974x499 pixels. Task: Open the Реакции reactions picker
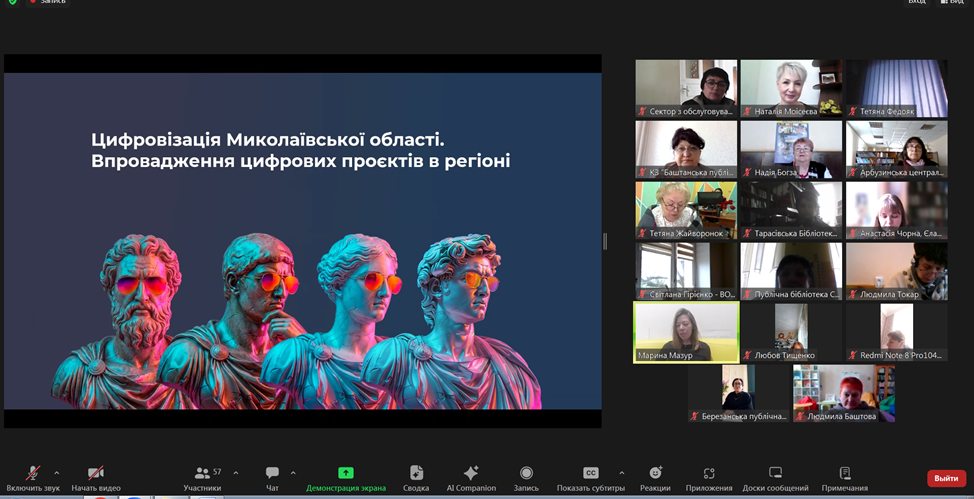point(655,478)
